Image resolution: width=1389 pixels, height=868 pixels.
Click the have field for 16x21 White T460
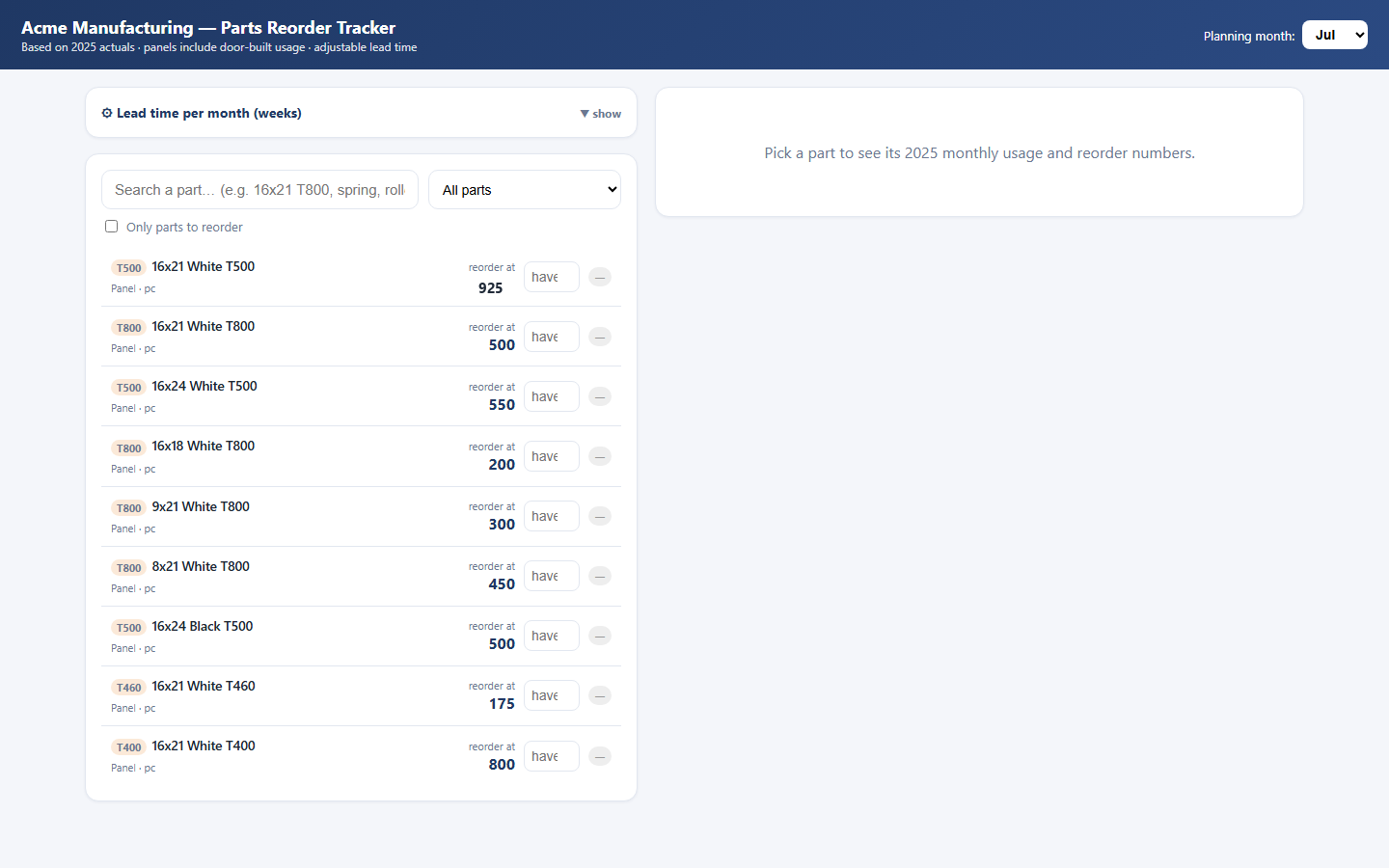click(552, 695)
